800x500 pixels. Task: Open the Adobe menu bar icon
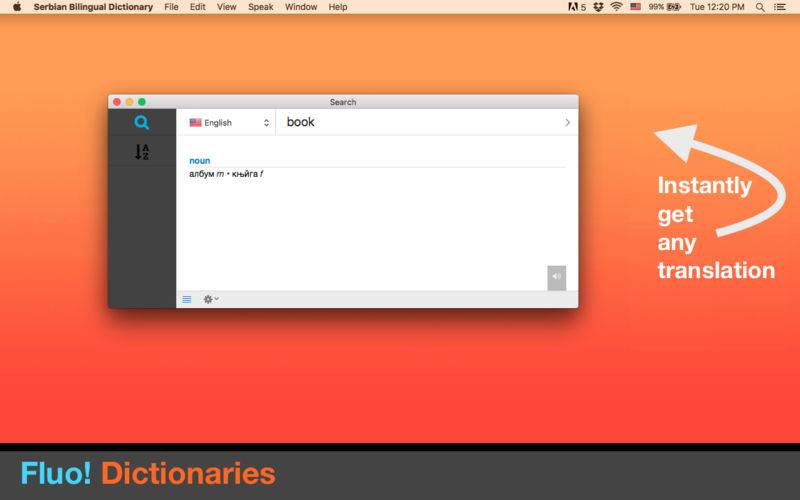point(577,7)
